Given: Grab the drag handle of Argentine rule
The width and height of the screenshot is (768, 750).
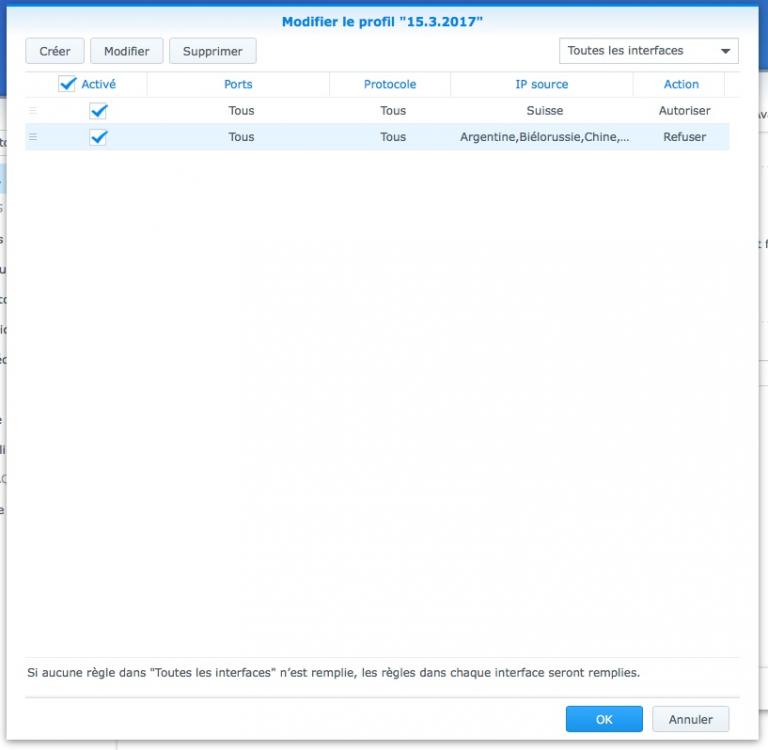Looking at the screenshot, I should [x=33, y=137].
